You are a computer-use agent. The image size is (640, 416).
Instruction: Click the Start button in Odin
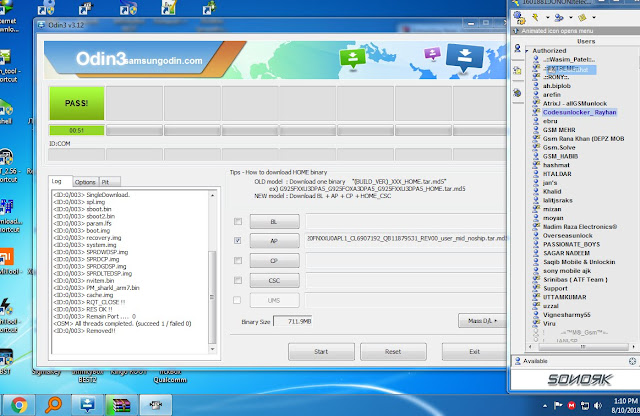click(321, 351)
